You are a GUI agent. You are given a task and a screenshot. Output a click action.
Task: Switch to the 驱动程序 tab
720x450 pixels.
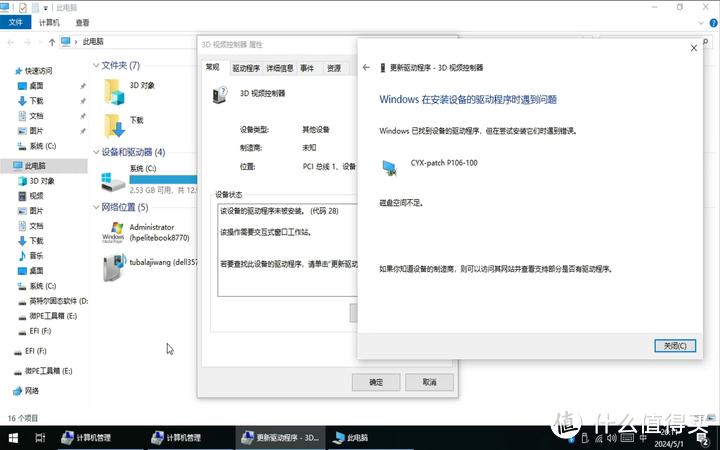(x=246, y=68)
